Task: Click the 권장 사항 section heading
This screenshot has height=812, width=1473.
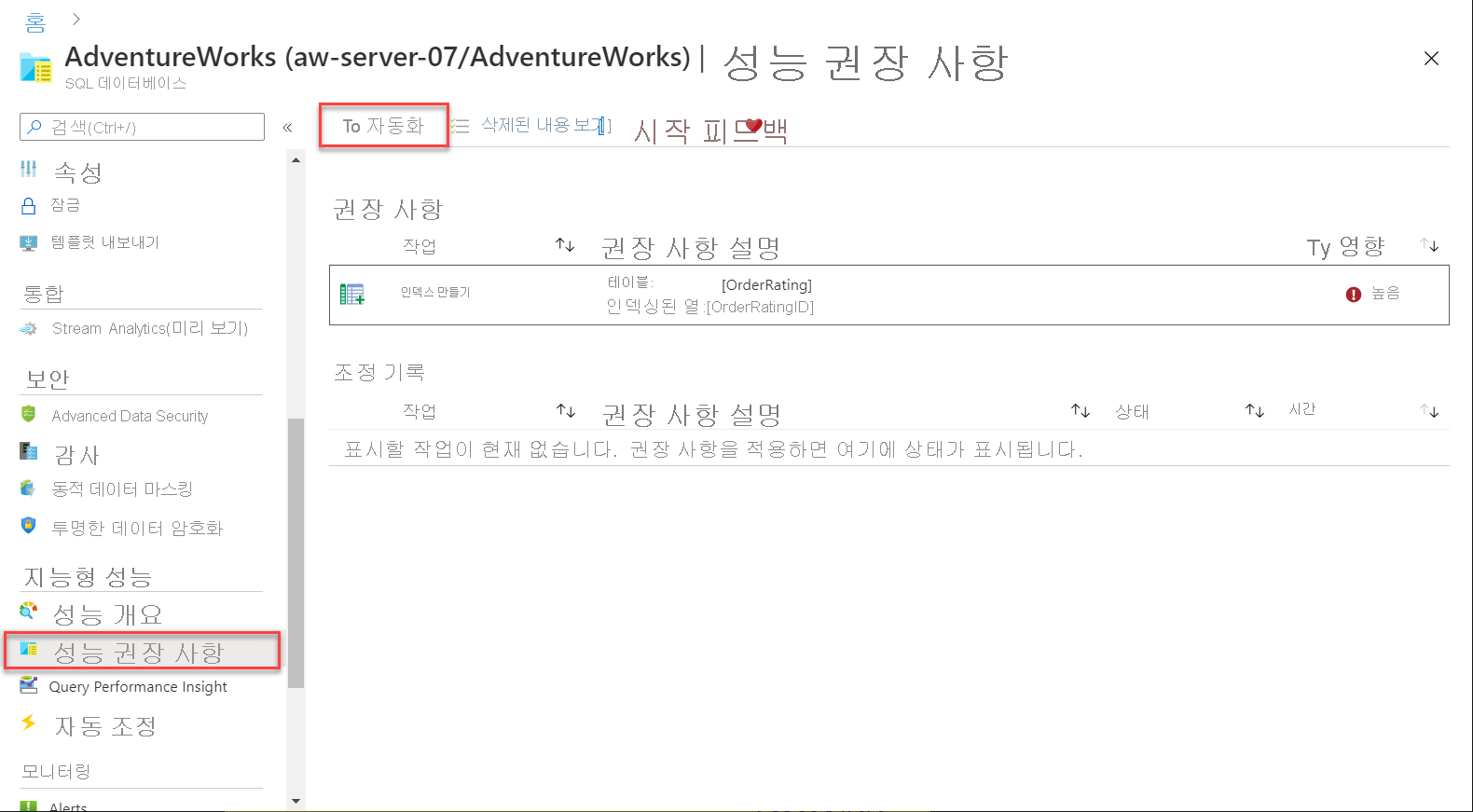Action: pyautogui.click(x=388, y=209)
